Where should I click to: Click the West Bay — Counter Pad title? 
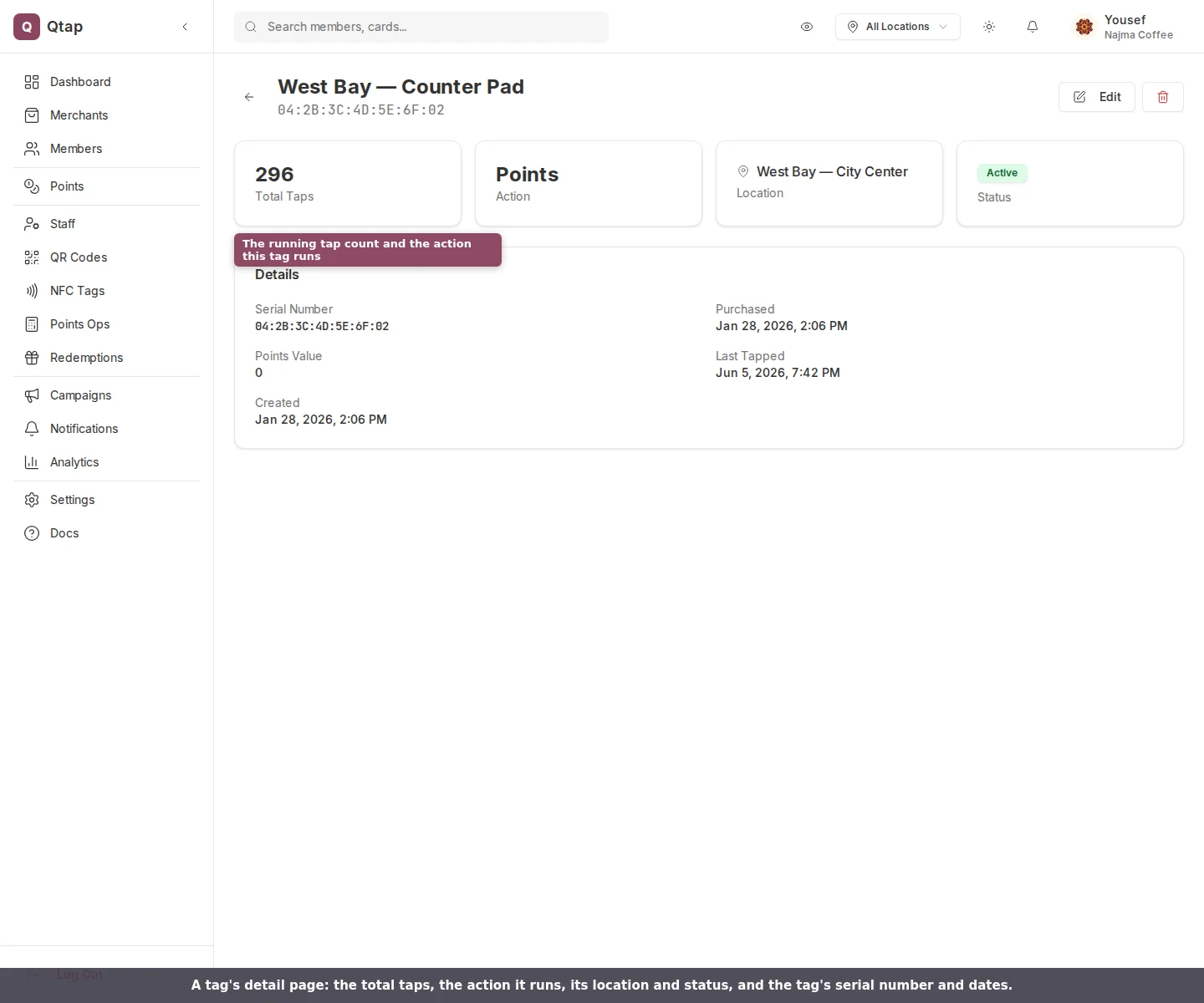[x=400, y=87]
